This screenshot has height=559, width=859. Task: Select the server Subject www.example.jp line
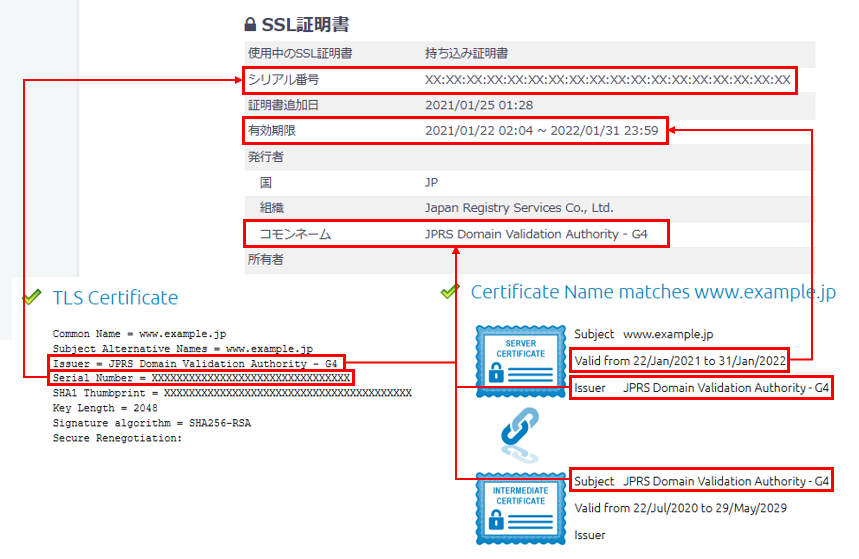(644, 334)
